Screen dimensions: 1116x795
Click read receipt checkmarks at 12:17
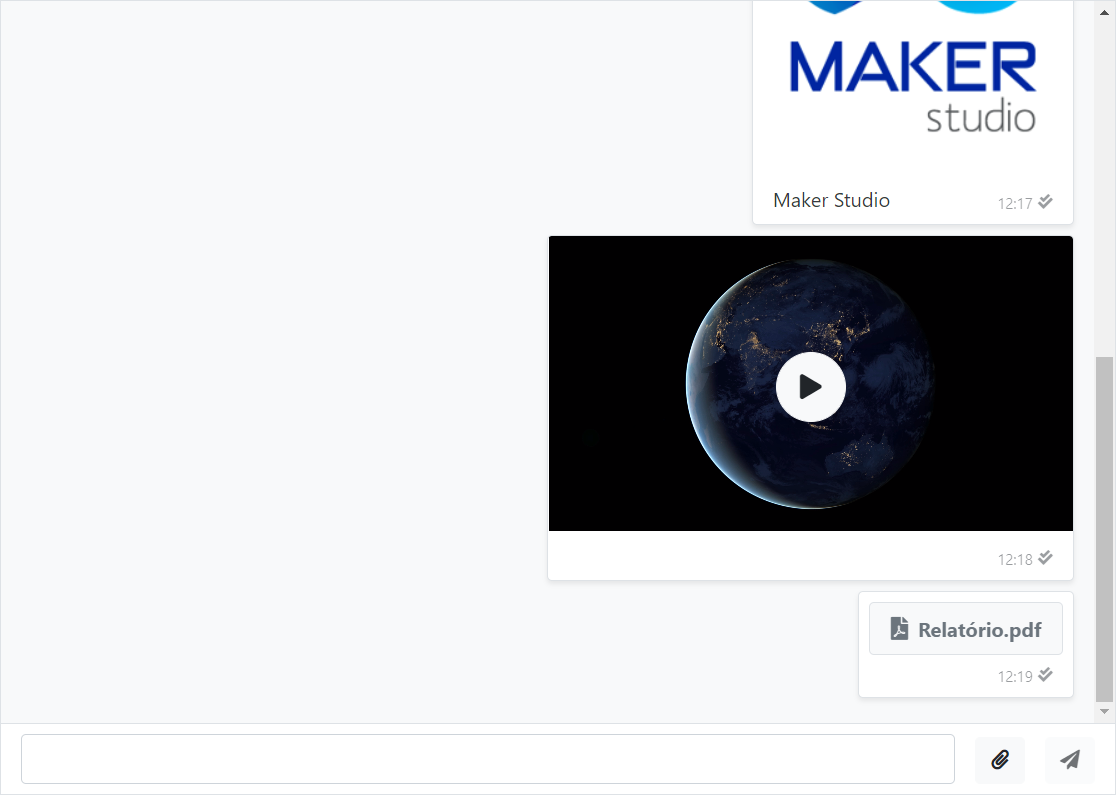(x=1045, y=202)
